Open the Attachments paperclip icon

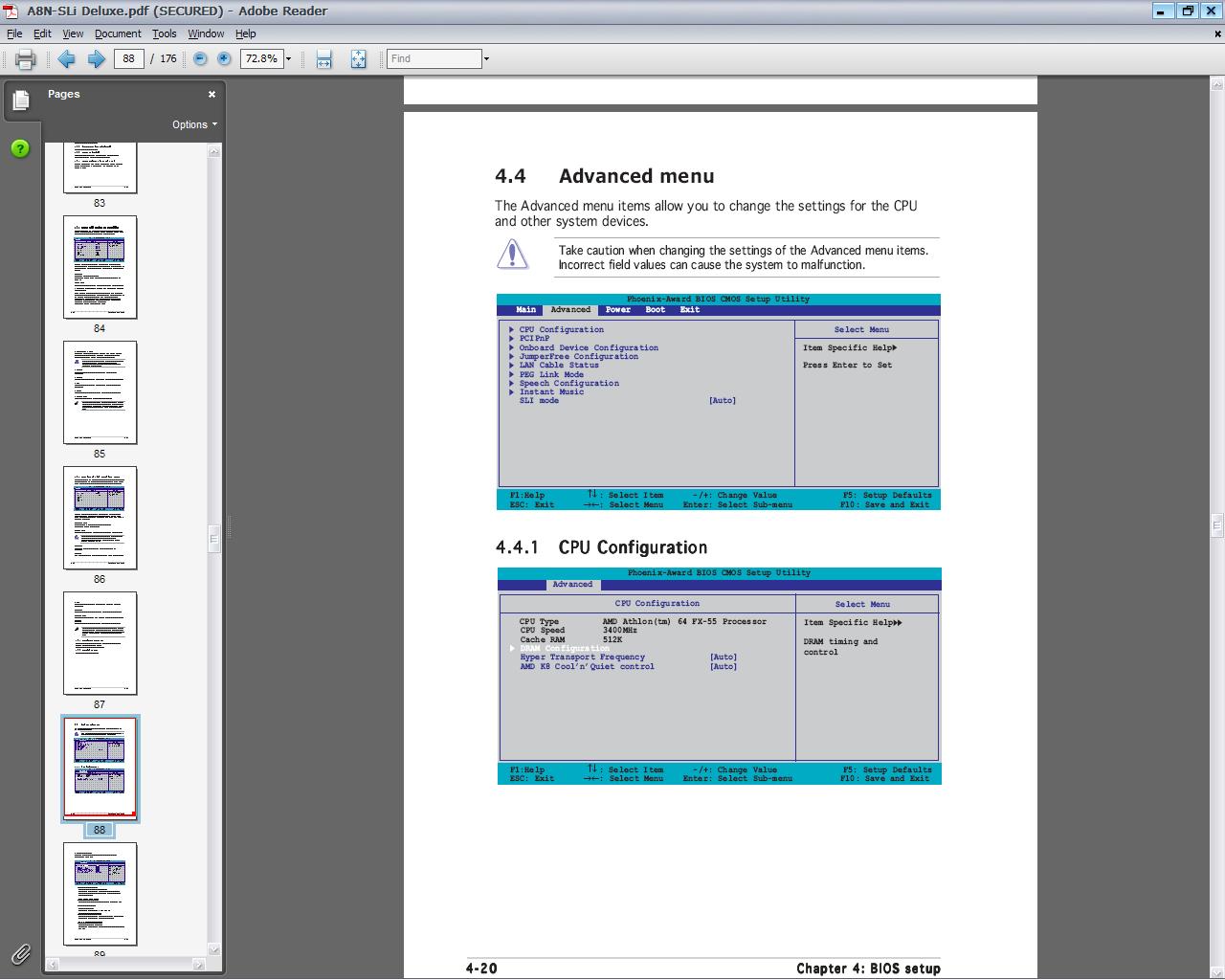pos(20,953)
